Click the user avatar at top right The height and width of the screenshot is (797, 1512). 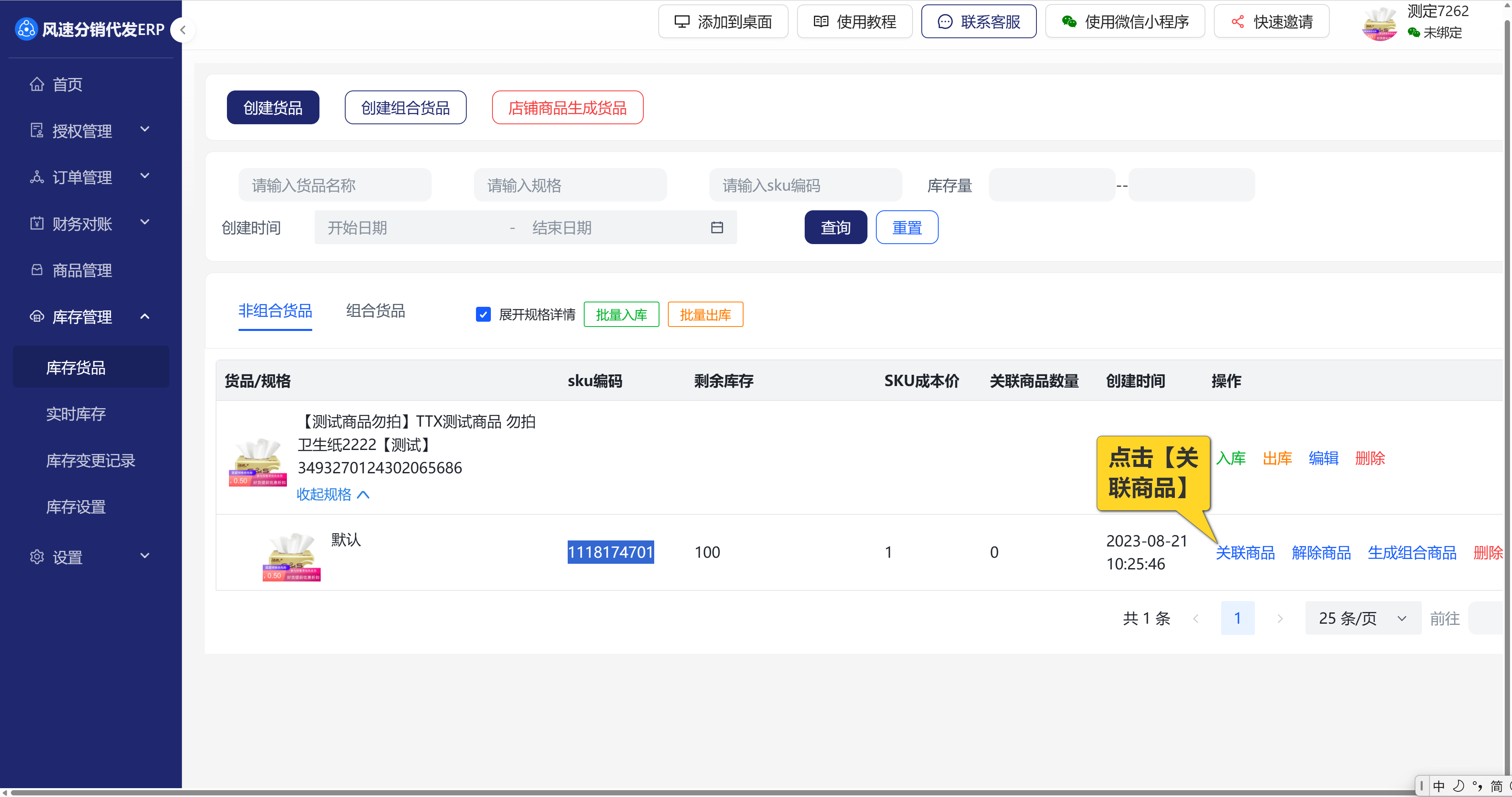pos(1380,23)
